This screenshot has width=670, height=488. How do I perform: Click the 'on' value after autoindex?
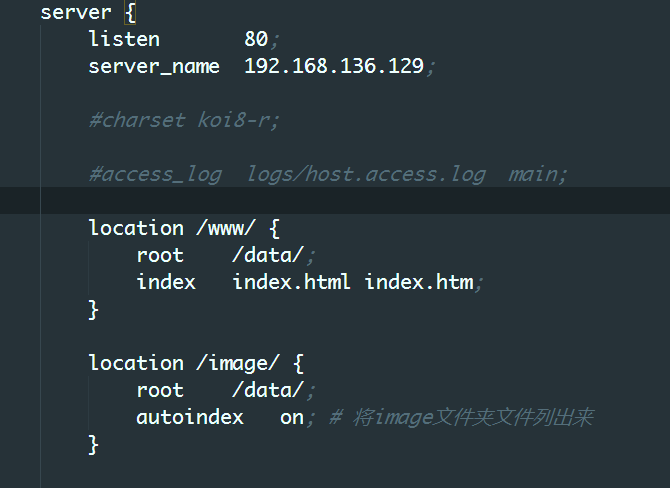pyautogui.click(x=291, y=417)
